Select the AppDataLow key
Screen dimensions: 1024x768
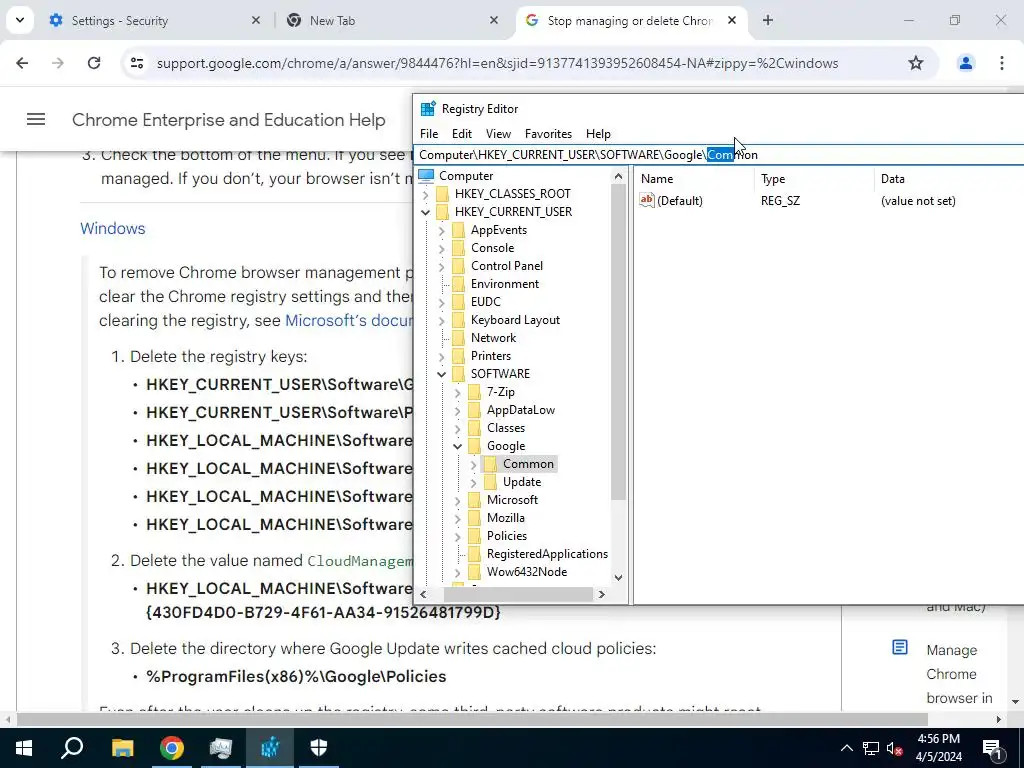(x=521, y=410)
